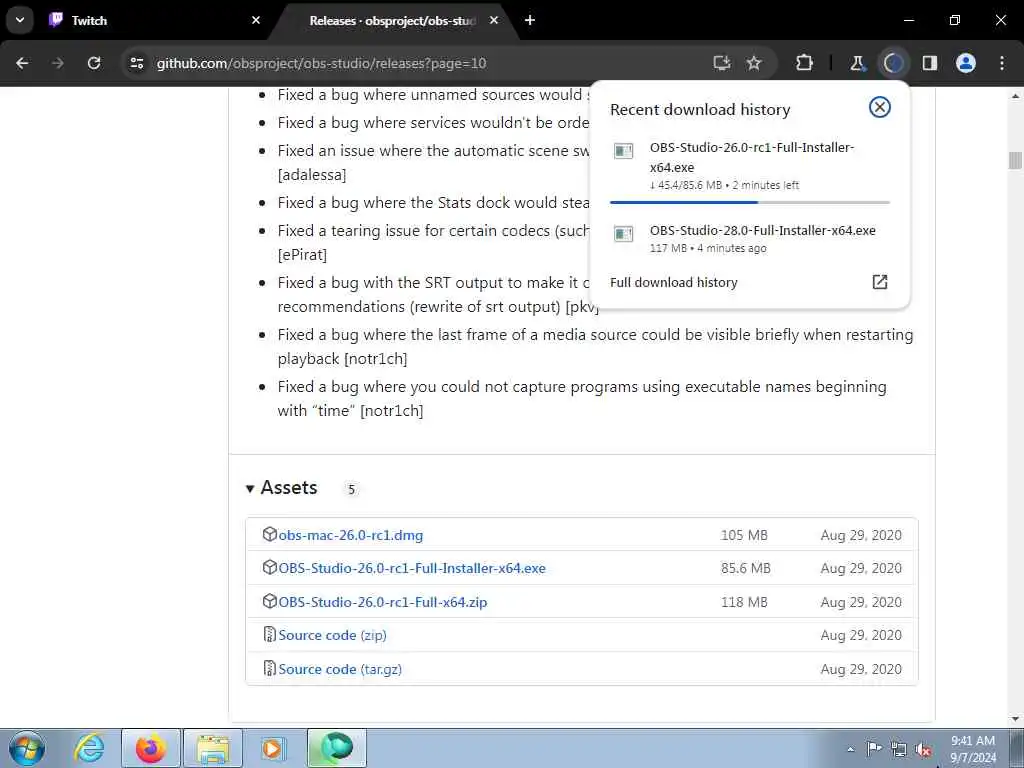Click the 118 MB size cell
The image size is (1024, 768).
click(744, 602)
